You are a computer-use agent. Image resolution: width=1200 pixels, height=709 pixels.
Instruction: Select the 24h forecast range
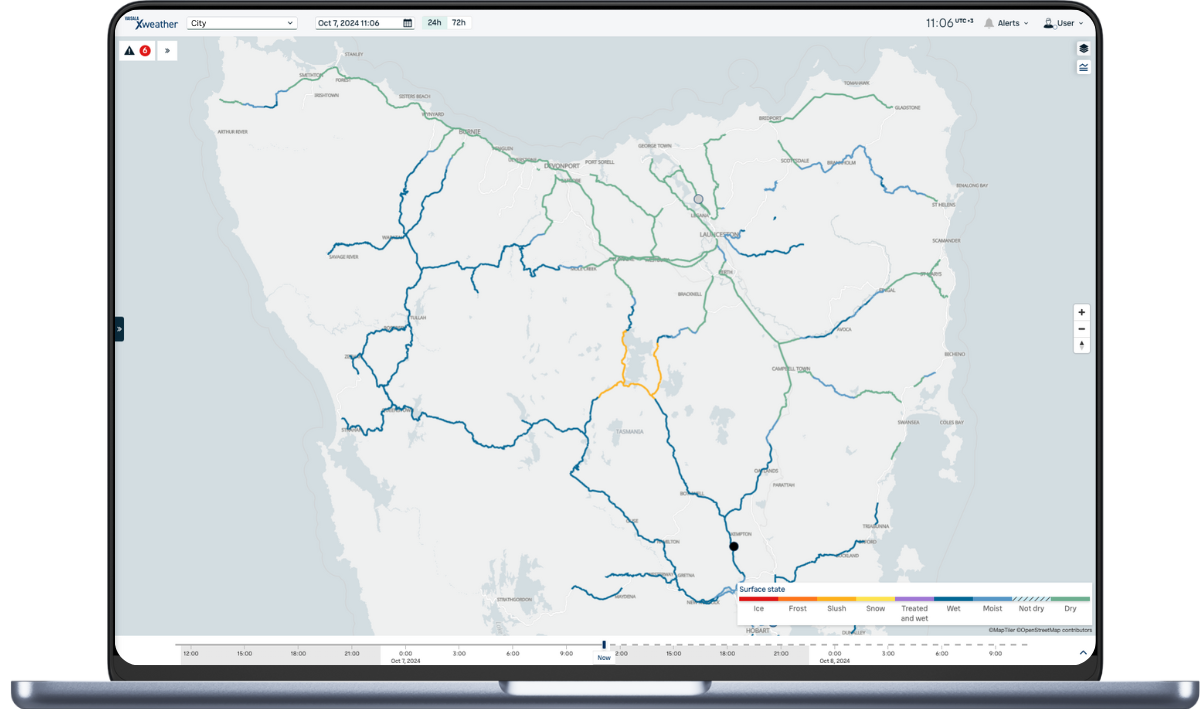434,22
